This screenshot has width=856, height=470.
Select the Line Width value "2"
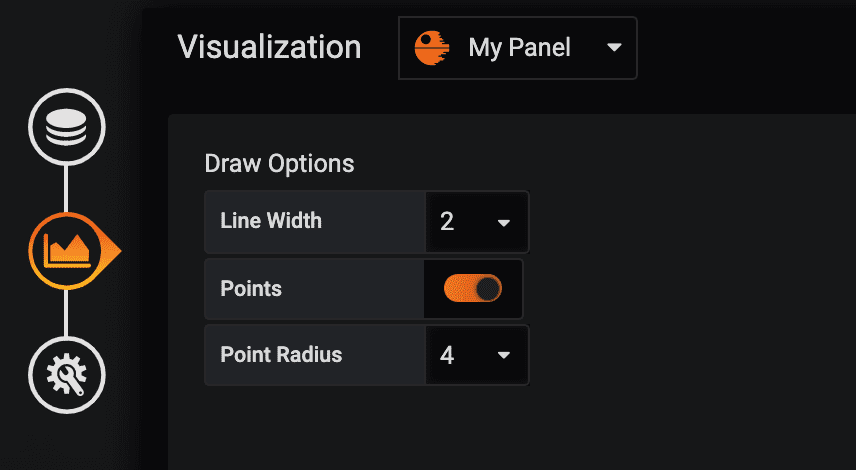point(447,221)
